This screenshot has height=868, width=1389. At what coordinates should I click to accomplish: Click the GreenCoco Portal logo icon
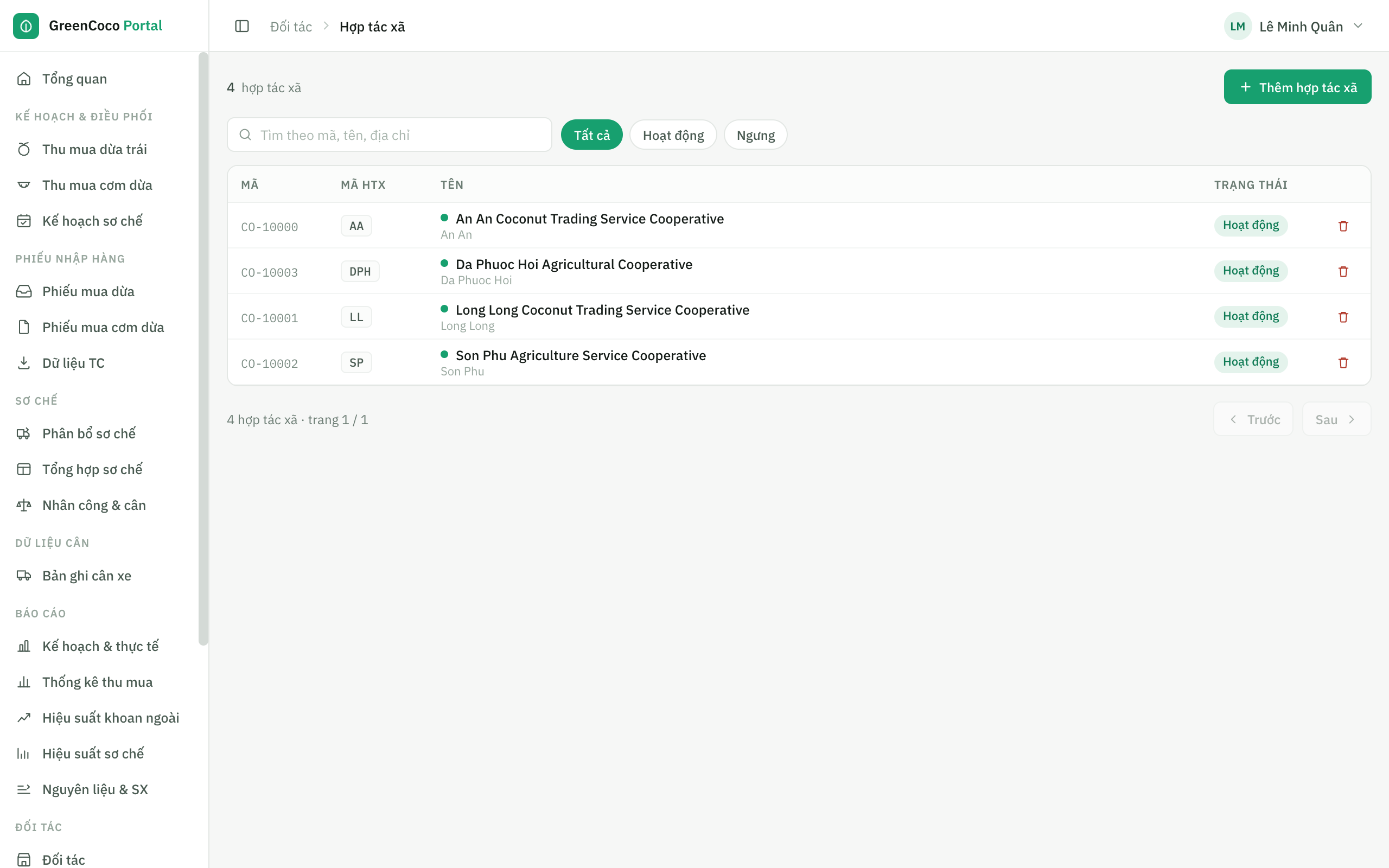[x=26, y=26]
